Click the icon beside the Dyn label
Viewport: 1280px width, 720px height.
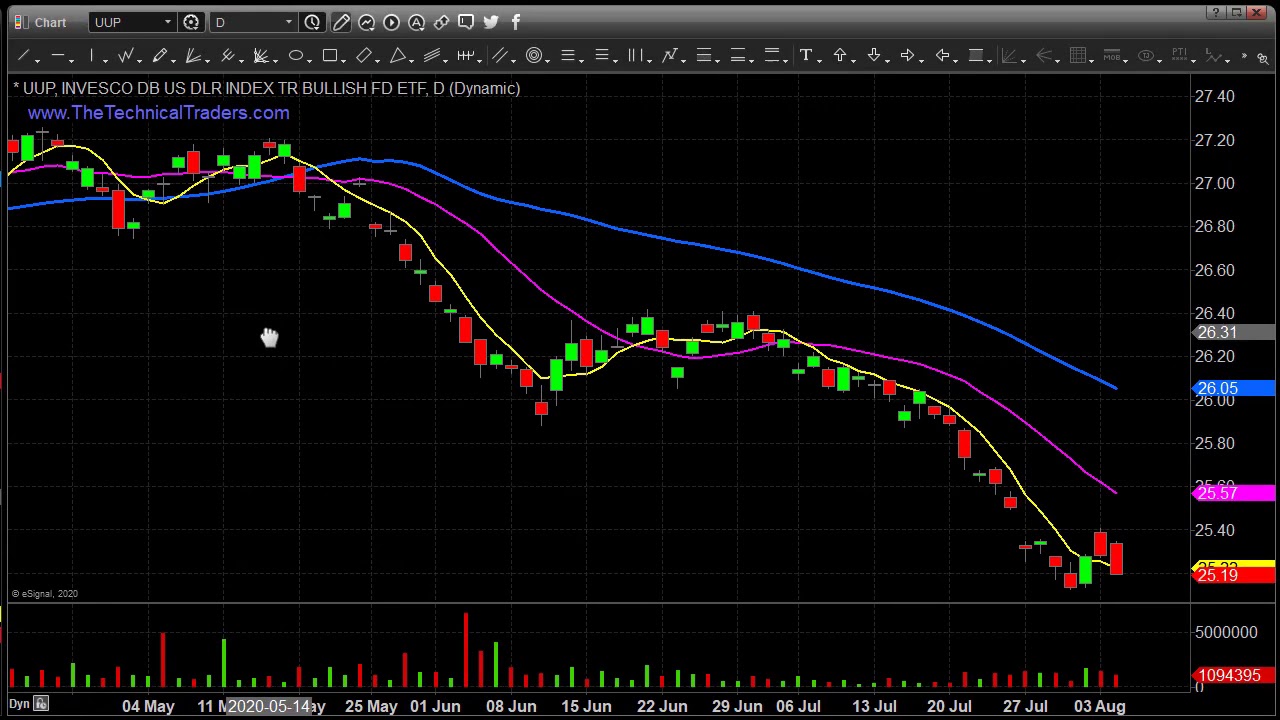(x=41, y=704)
